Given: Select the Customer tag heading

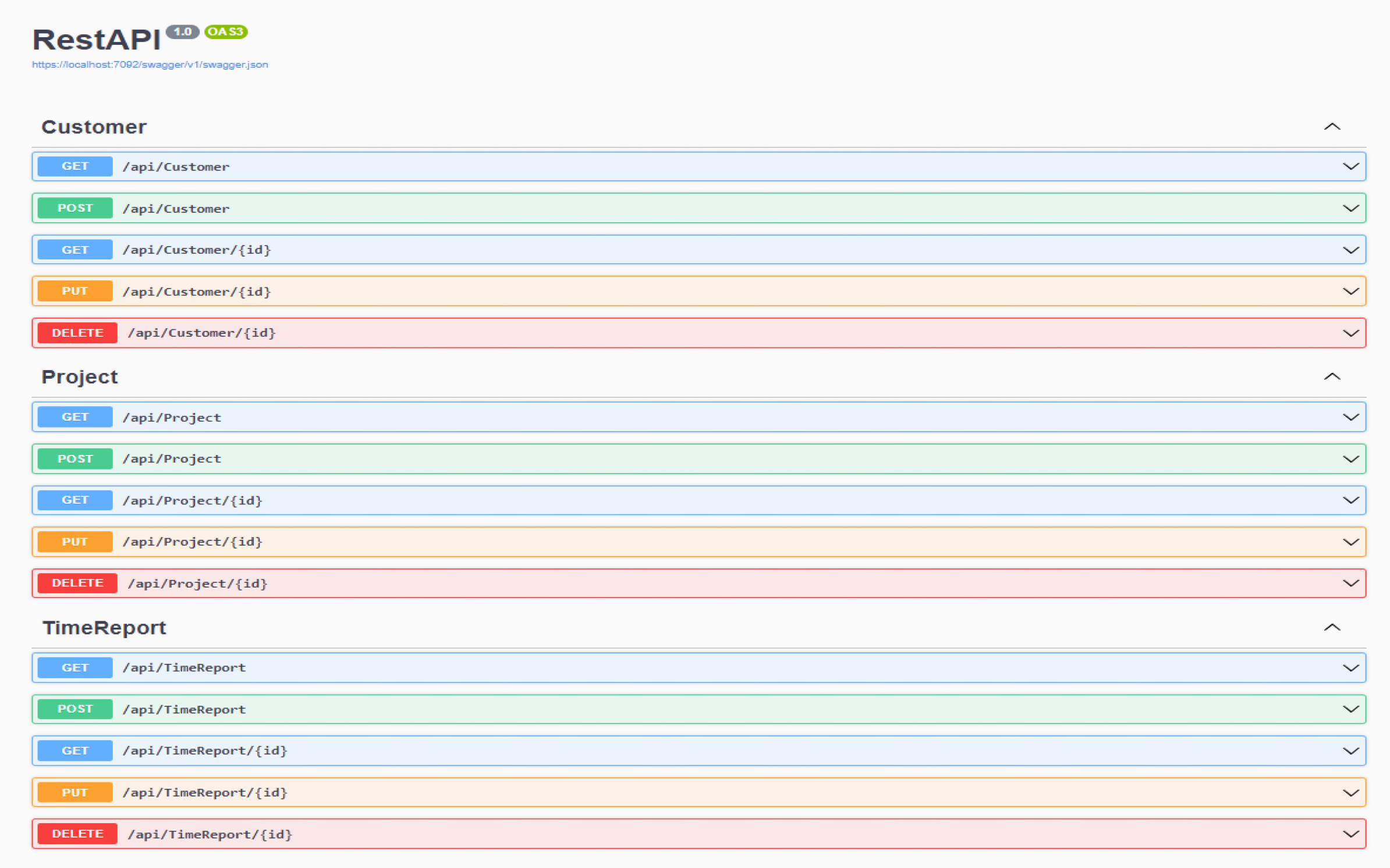Looking at the screenshot, I should 94,127.
